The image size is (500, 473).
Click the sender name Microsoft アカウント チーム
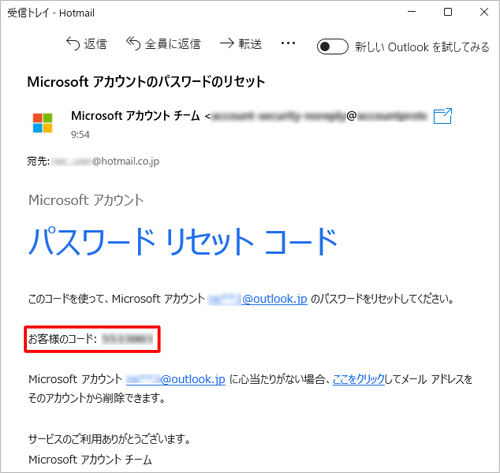coord(135,116)
